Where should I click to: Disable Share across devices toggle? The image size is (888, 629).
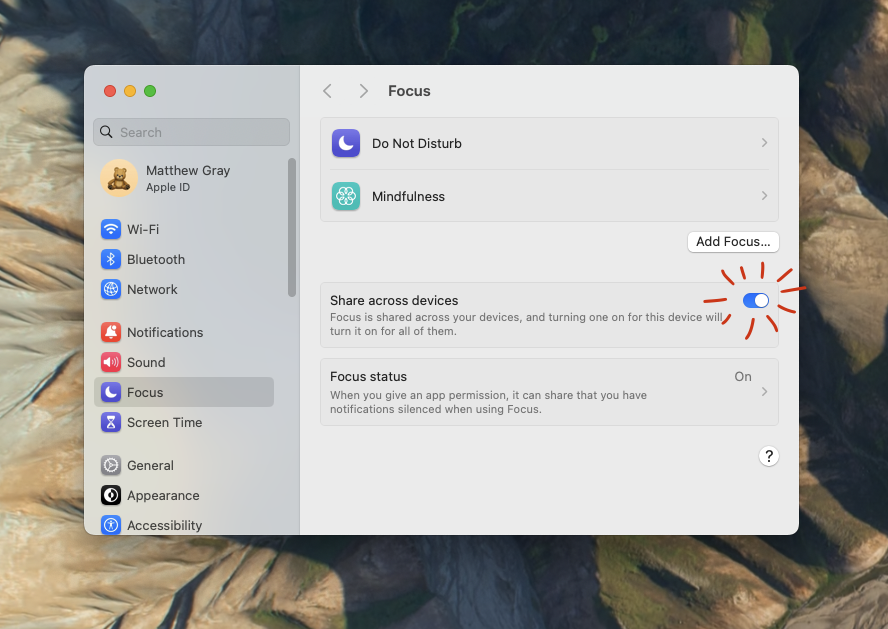click(x=756, y=300)
